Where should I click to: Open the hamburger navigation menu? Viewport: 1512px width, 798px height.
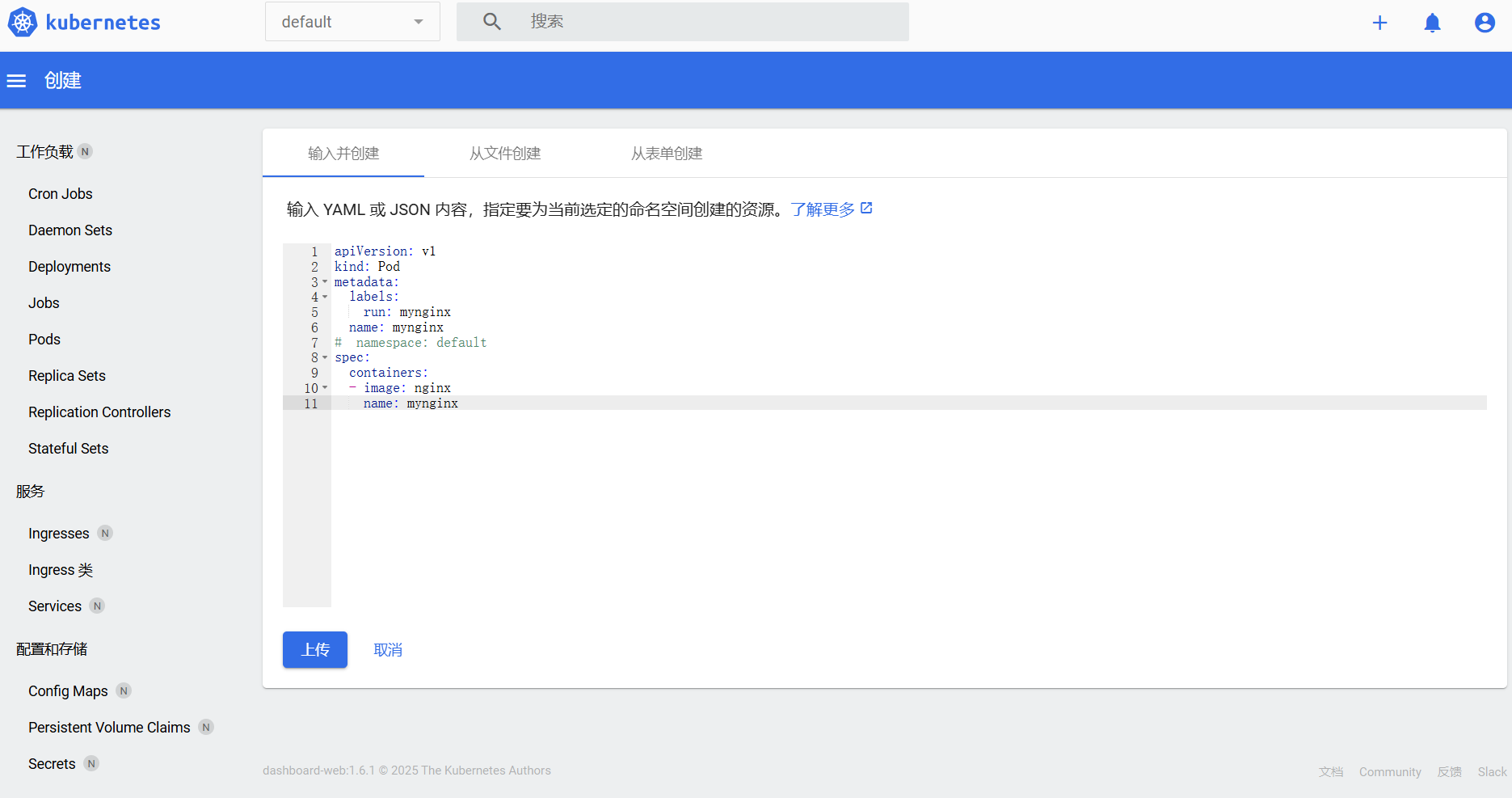click(x=16, y=81)
